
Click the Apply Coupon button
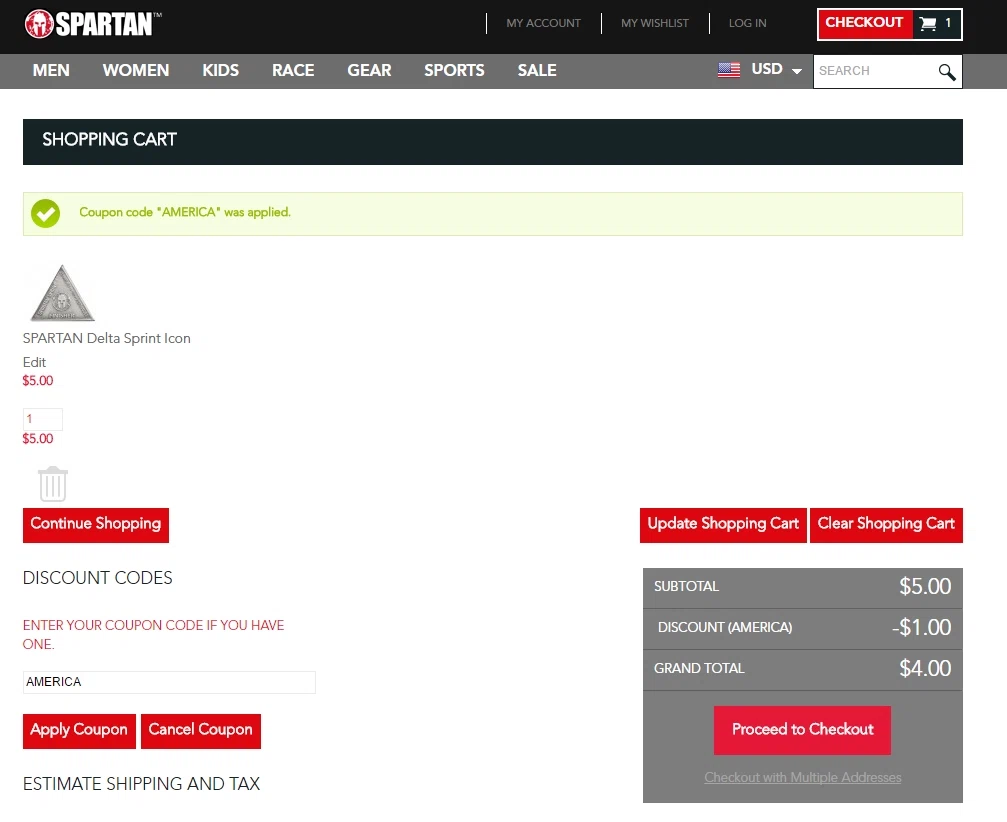[x=79, y=731]
